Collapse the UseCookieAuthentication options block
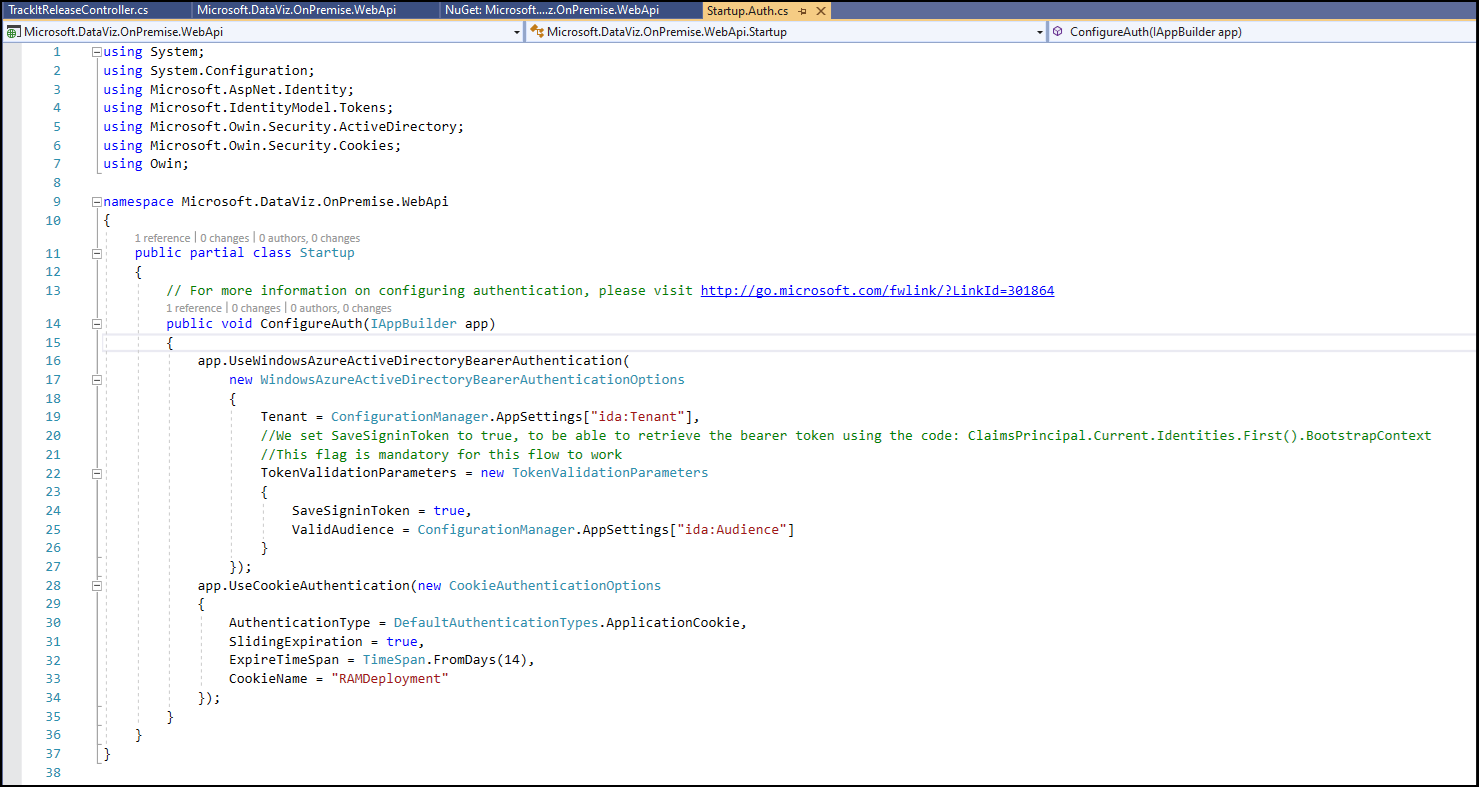This screenshot has width=1479, height=787. [96, 585]
